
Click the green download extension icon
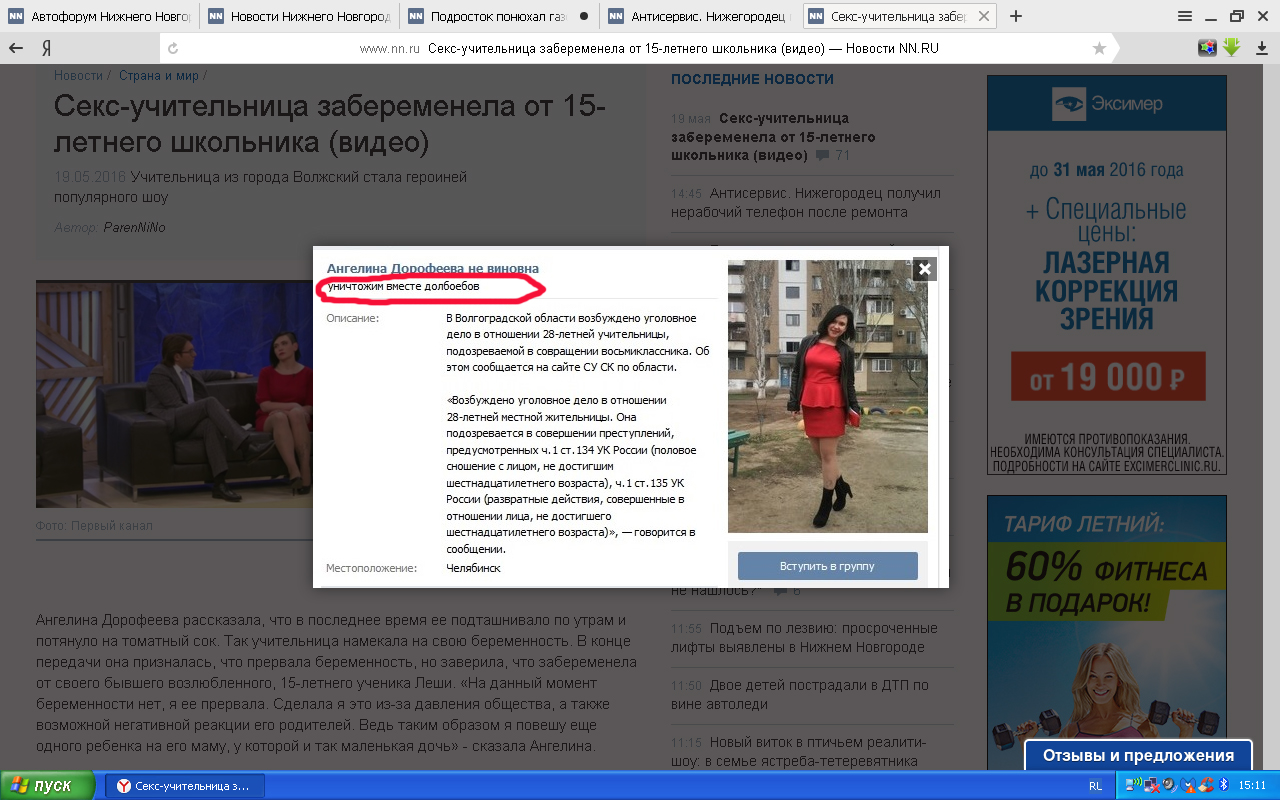click(x=1231, y=47)
